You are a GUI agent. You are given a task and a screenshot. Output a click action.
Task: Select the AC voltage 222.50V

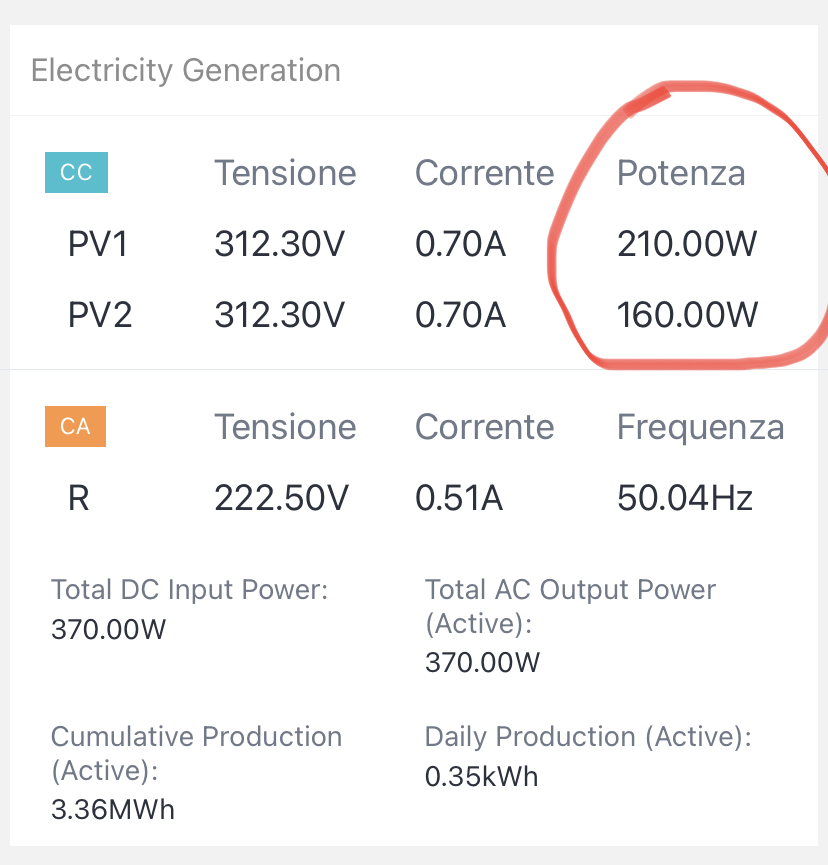(281, 498)
